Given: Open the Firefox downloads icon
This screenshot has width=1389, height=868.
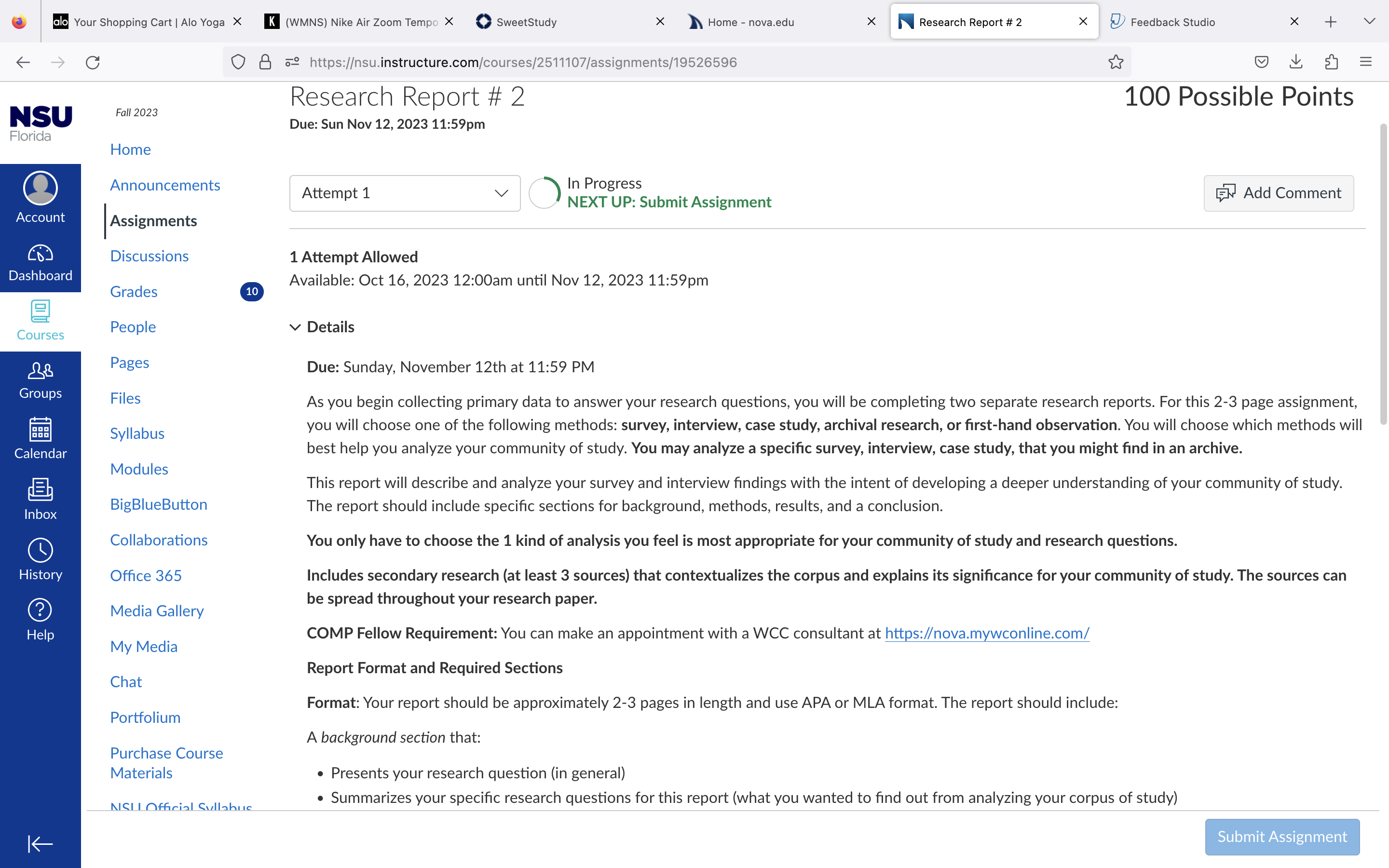Looking at the screenshot, I should (x=1296, y=62).
